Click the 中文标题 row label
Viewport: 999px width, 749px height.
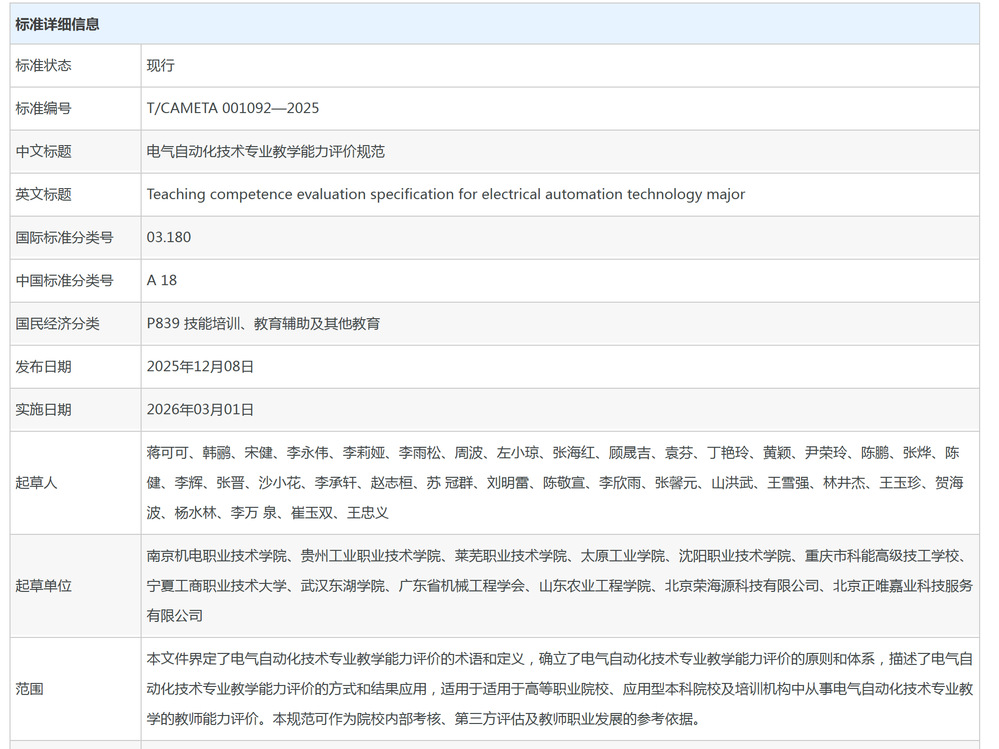click(x=43, y=152)
